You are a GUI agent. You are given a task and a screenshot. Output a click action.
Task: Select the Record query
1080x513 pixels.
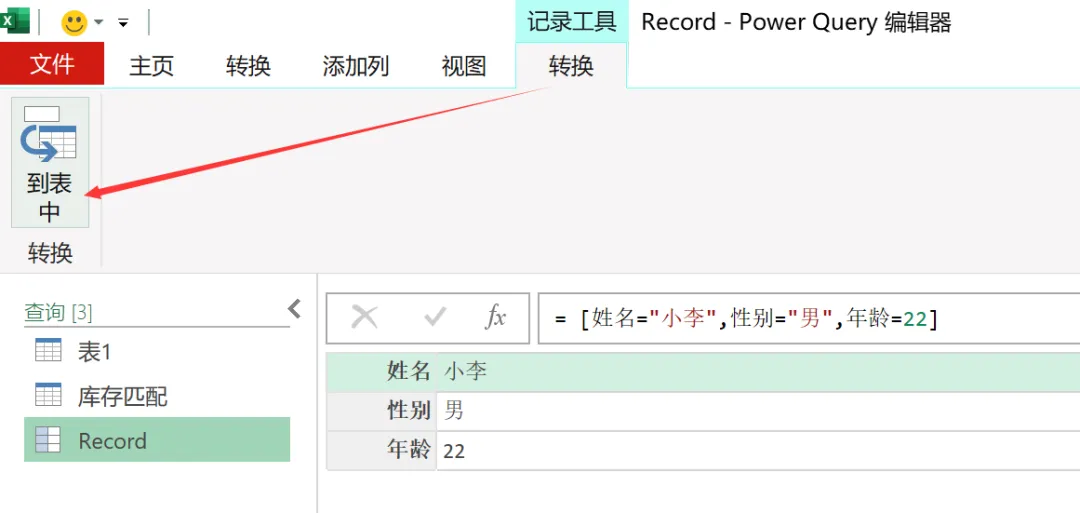click(x=157, y=439)
